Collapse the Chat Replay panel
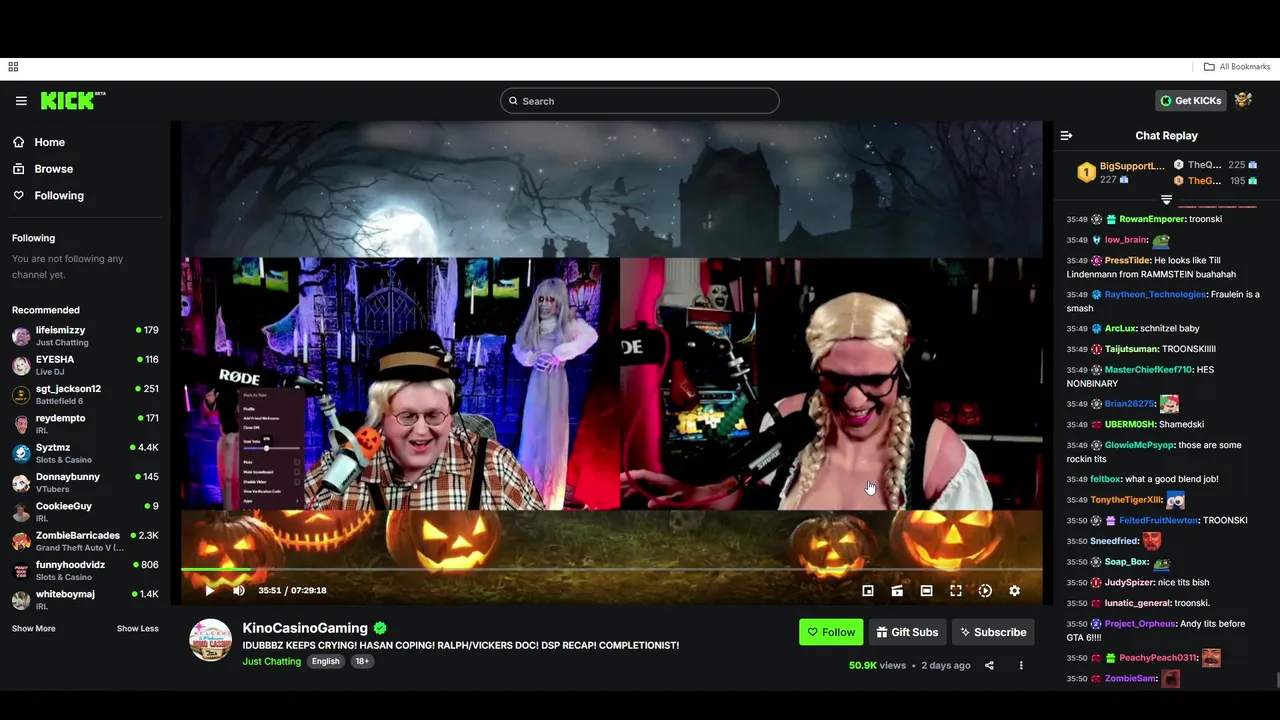The height and width of the screenshot is (720, 1280). (x=1066, y=135)
